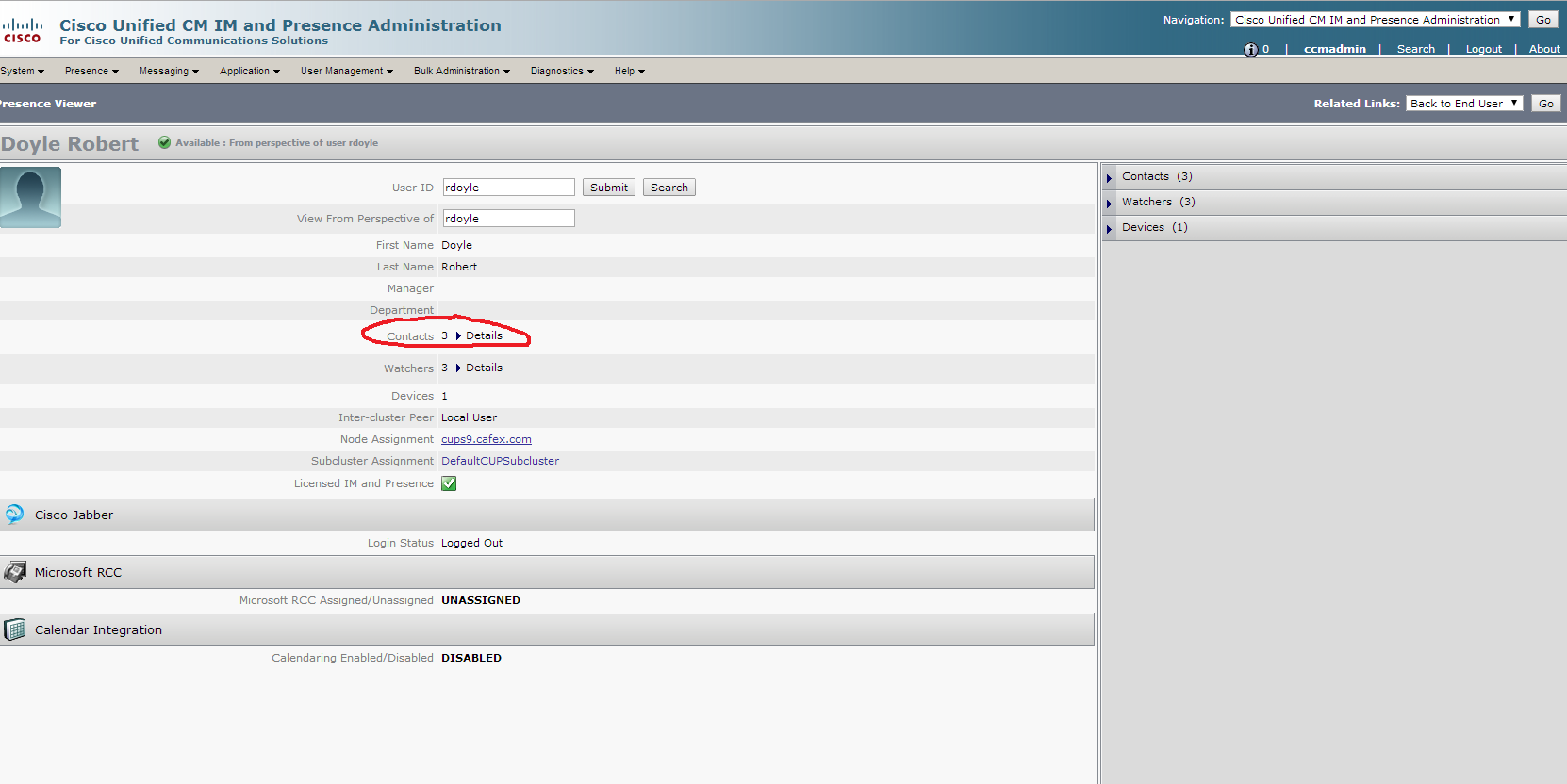Open the Messaging menu
Screen dimensions: 1567x784
coord(169,71)
